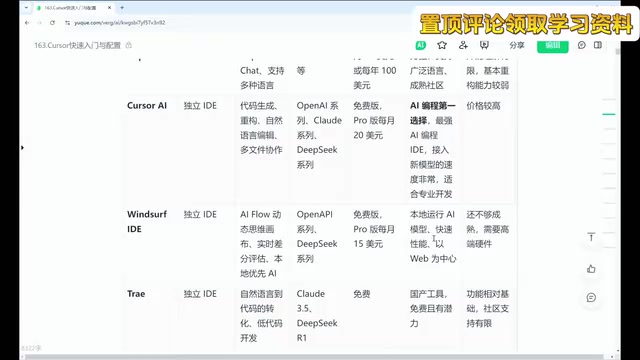
Task: Click the floating comment button
Action: 591,298
